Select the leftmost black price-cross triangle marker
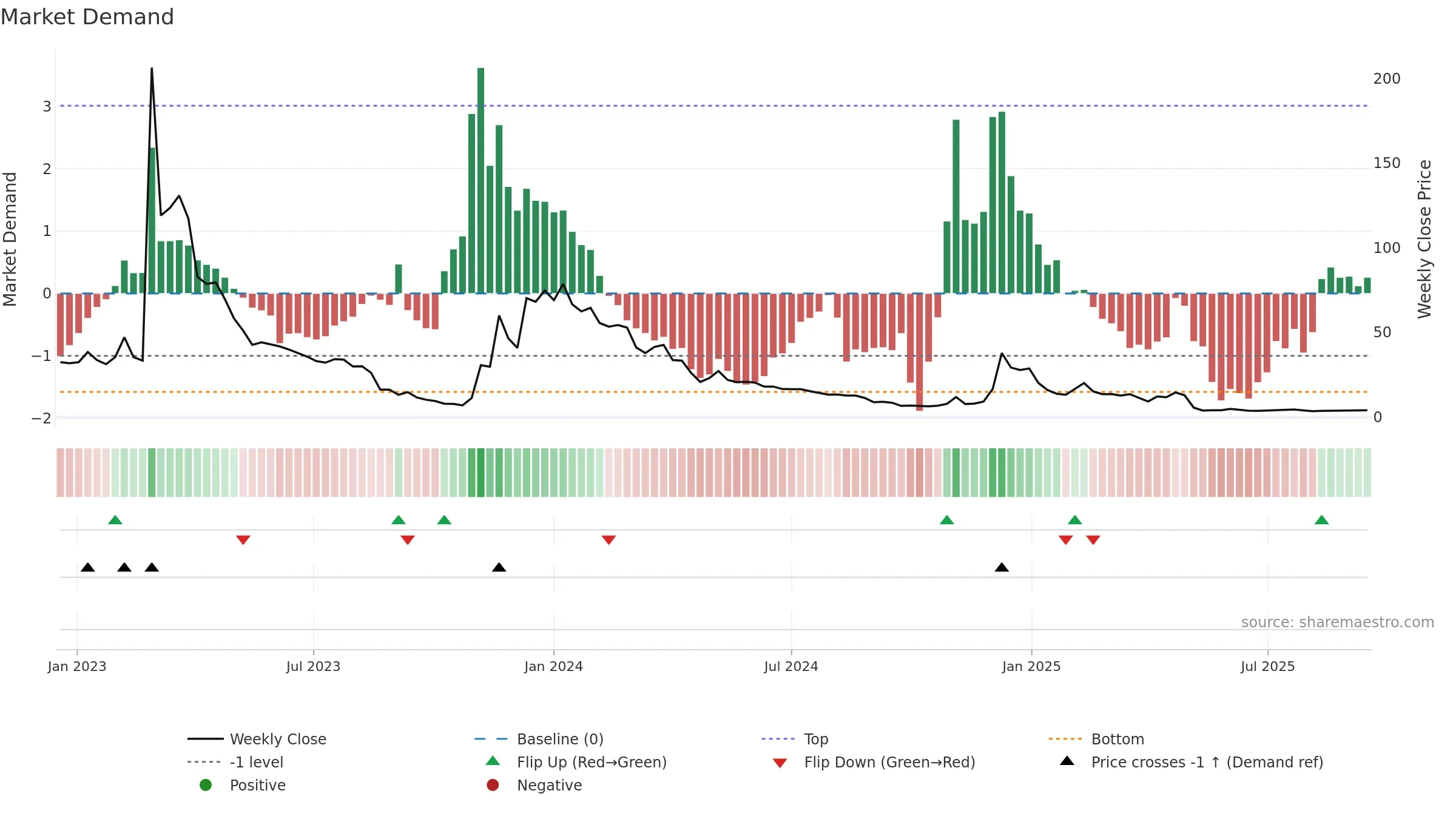 tap(88, 567)
